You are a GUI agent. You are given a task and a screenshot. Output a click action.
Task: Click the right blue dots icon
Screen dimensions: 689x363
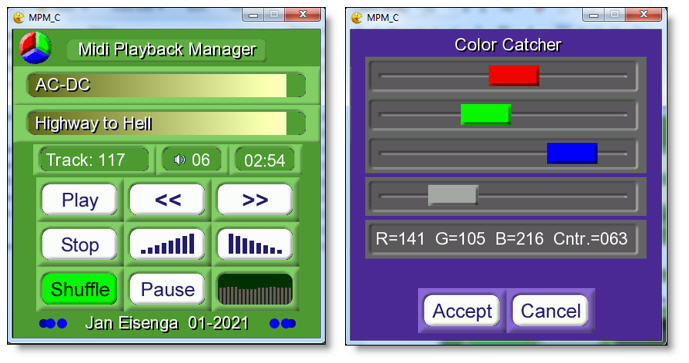283,323
